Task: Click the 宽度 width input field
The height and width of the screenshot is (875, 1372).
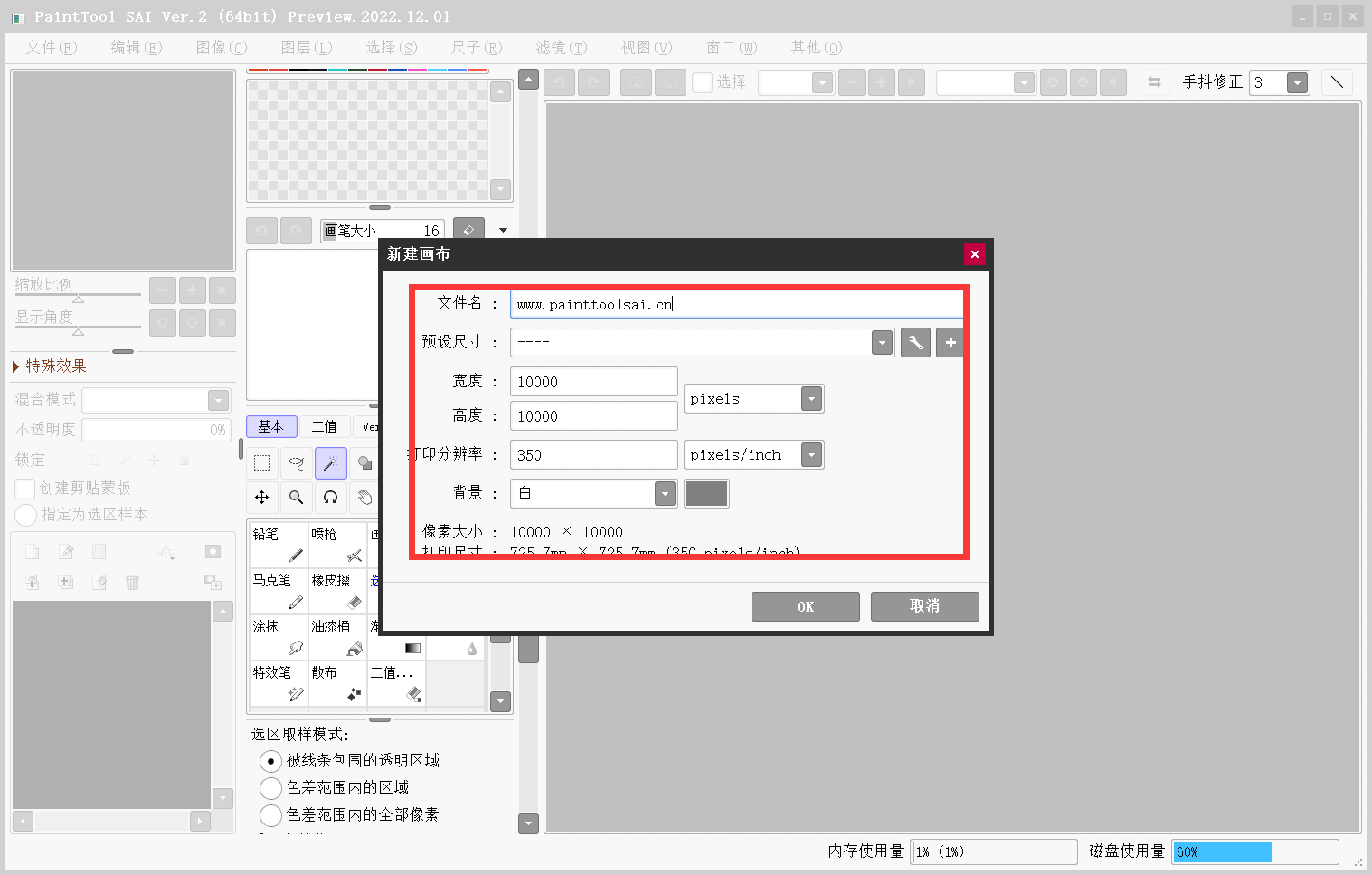Action: pos(594,382)
